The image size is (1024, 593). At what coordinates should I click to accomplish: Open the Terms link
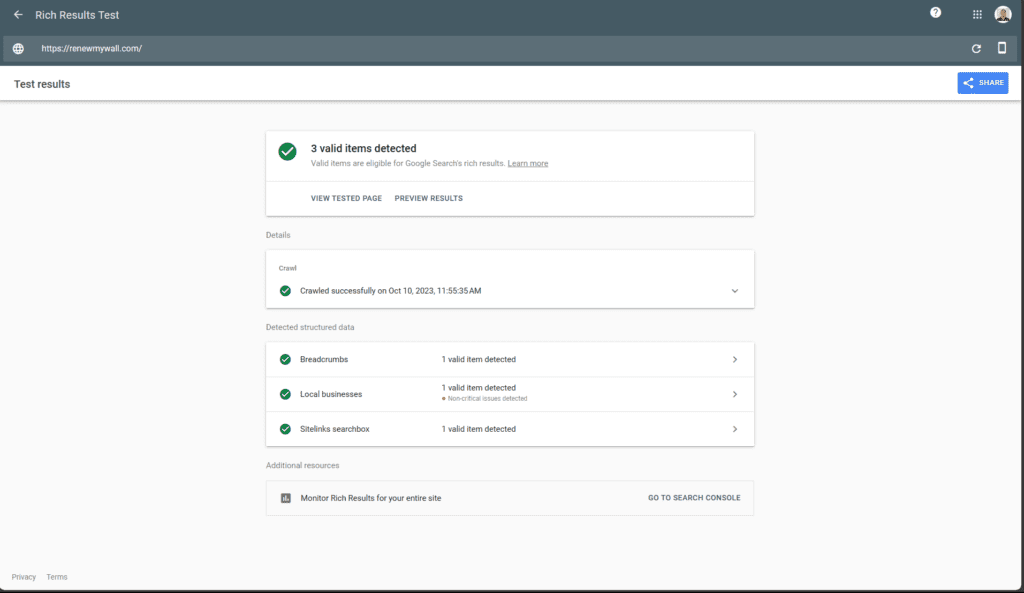pyautogui.click(x=57, y=577)
